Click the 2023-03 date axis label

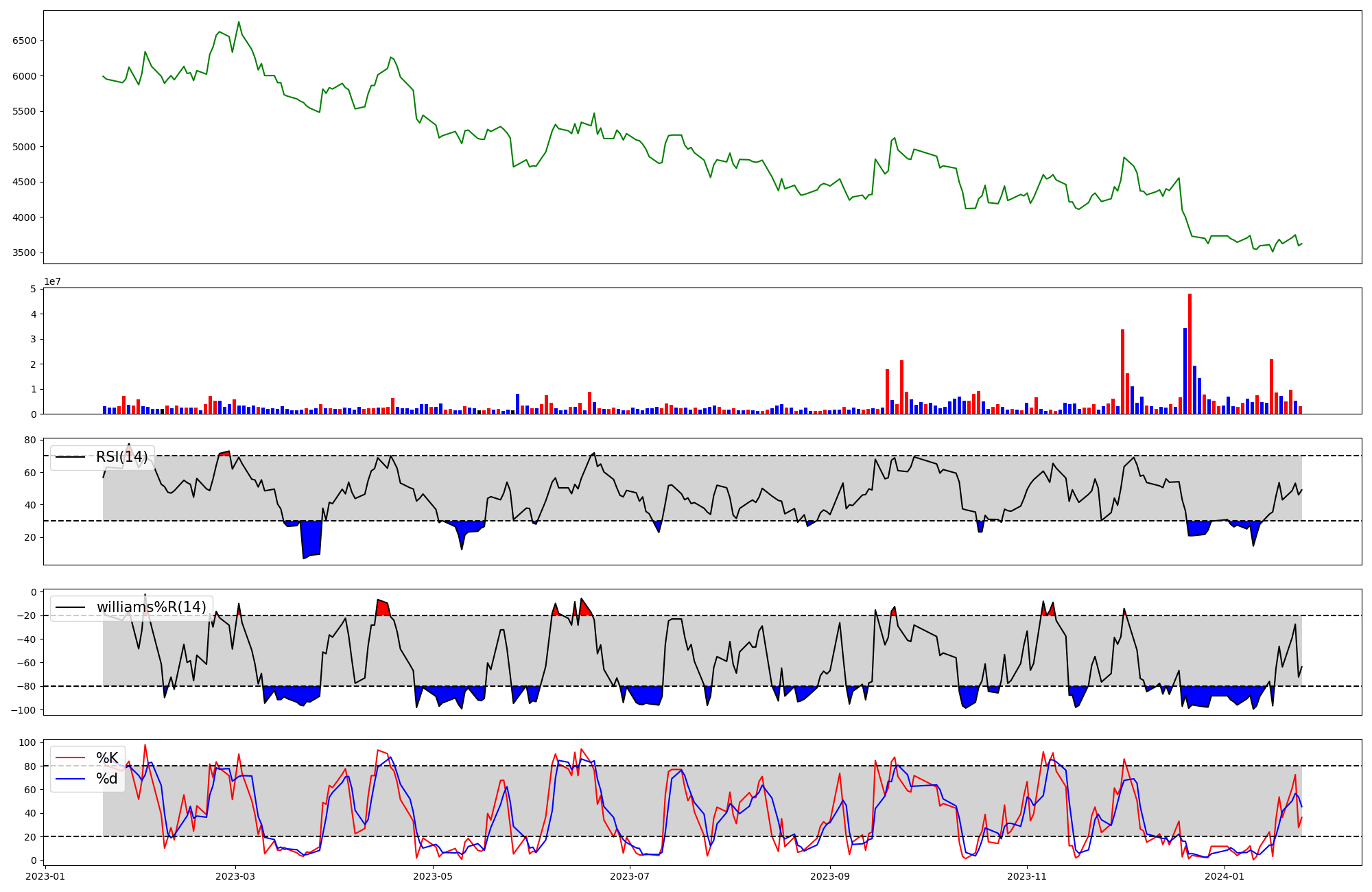(x=235, y=876)
